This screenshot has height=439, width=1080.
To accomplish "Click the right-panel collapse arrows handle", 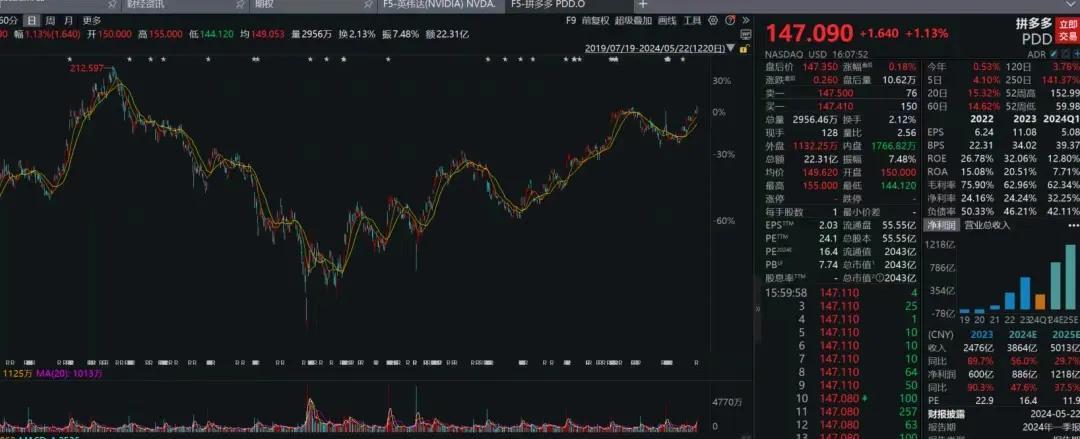I will coord(758,307).
